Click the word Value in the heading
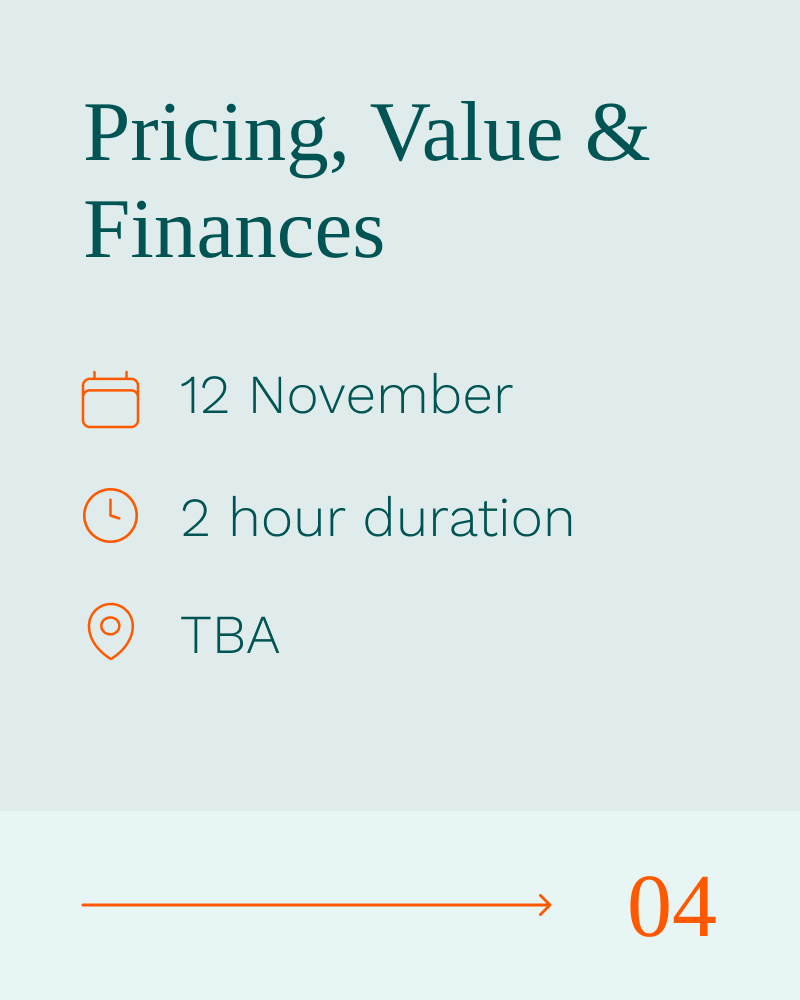The height and width of the screenshot is (1000, 800). (x=466, y=133)
